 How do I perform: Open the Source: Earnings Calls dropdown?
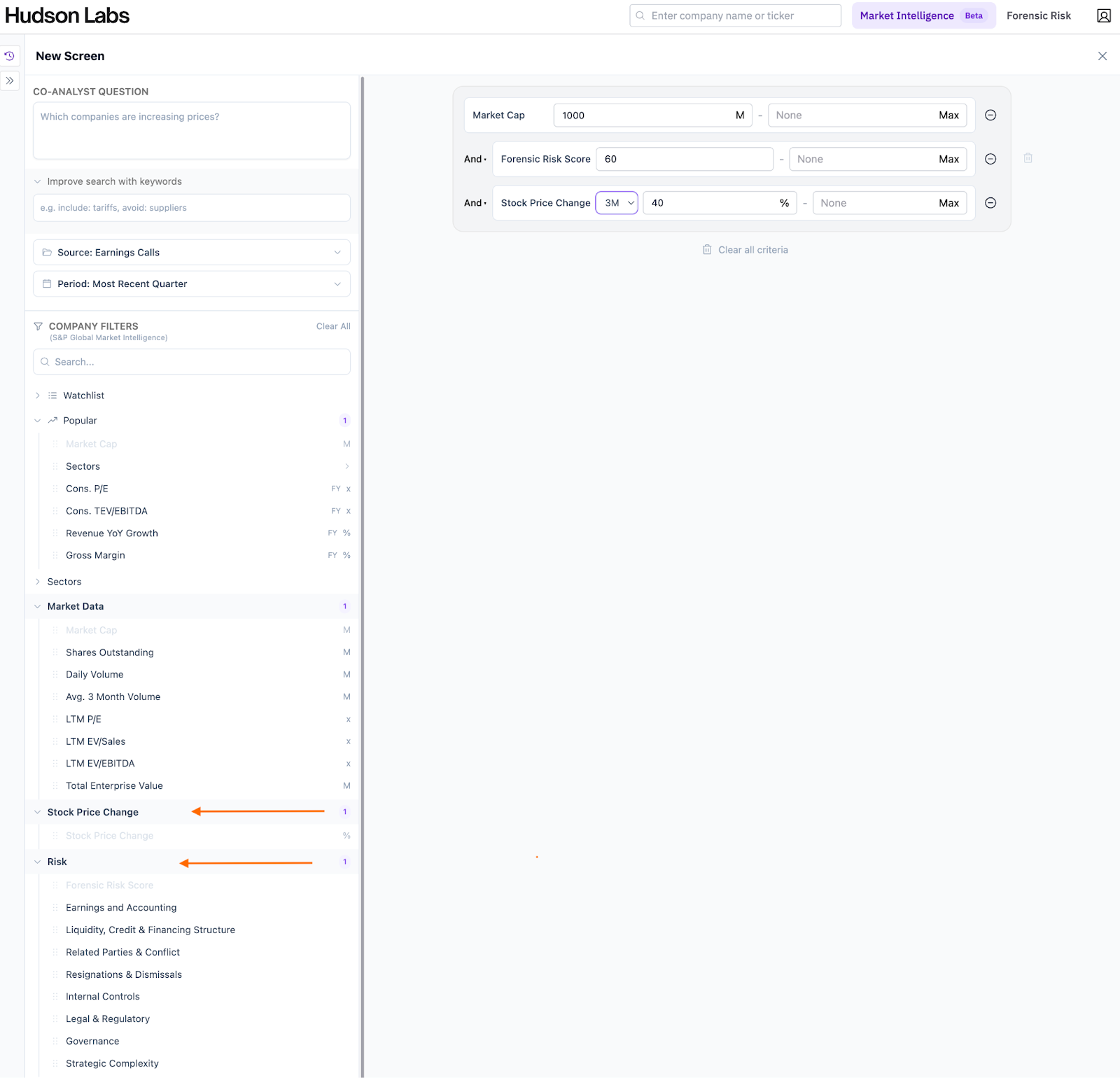pos(191,253)
